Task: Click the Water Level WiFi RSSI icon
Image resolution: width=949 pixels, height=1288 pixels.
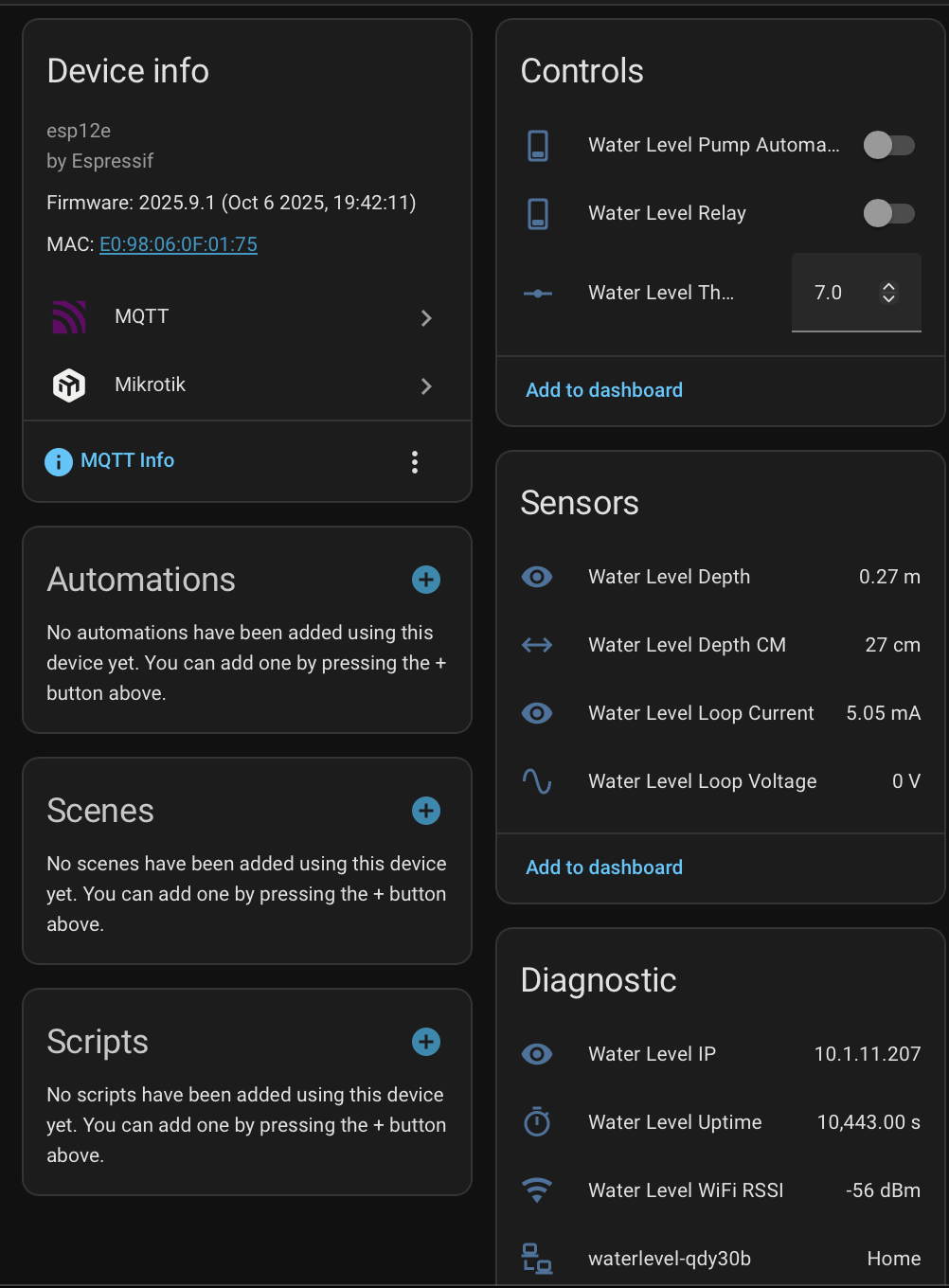Action: tap(537, 1190)
